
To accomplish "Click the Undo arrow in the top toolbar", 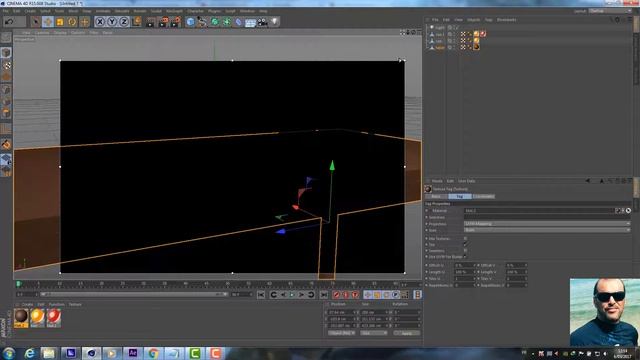I will point(9,22).
